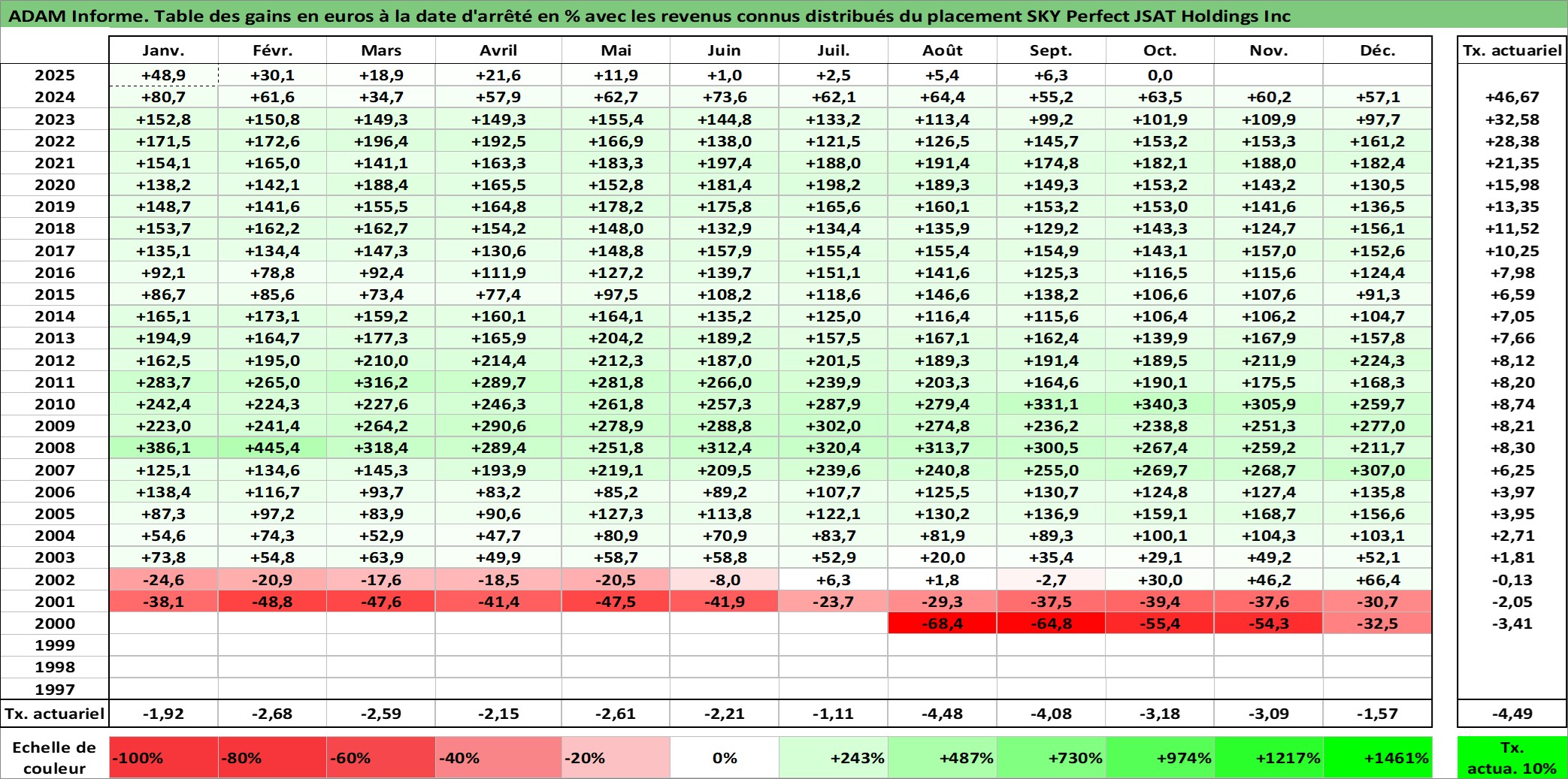Image resolution: width=1568 pixels, height=779 pixels.
Task: Click the -4,49 total actuarial rate
Action: (1512, 714)
